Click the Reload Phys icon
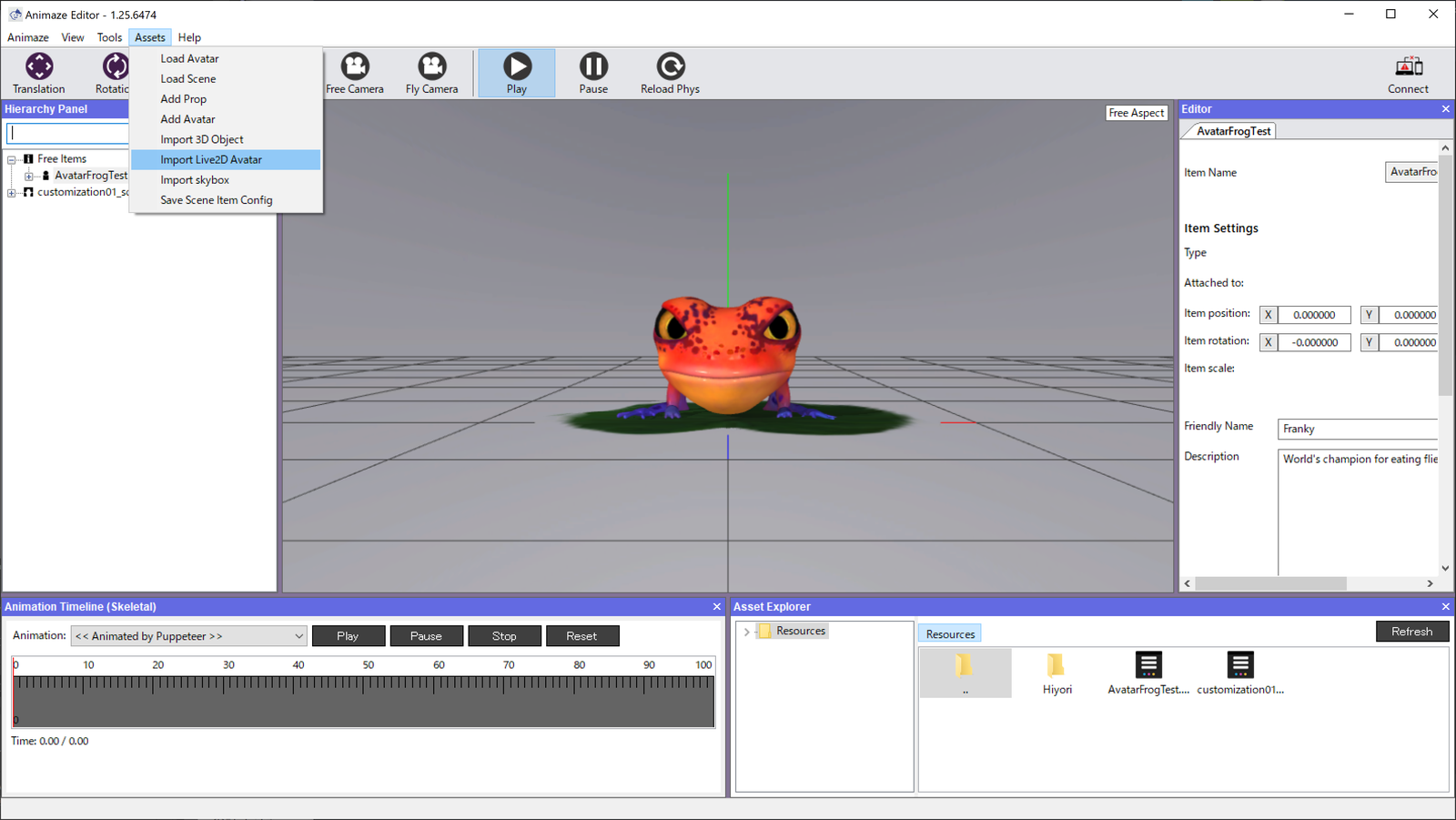 pyautogui.click(x=670, y=67)
